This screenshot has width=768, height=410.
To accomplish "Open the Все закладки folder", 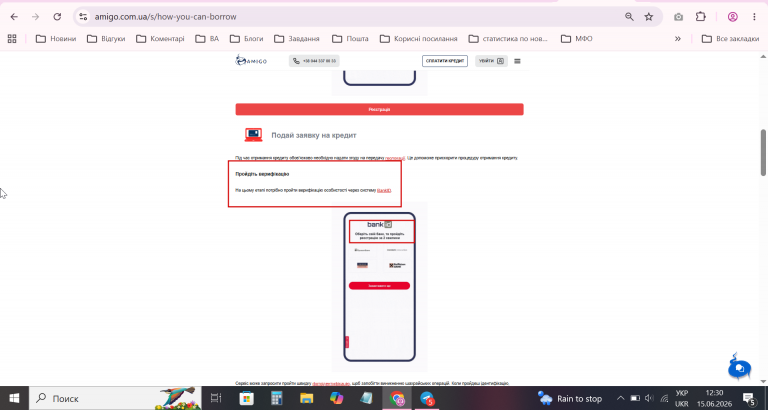I will [730, 39].
